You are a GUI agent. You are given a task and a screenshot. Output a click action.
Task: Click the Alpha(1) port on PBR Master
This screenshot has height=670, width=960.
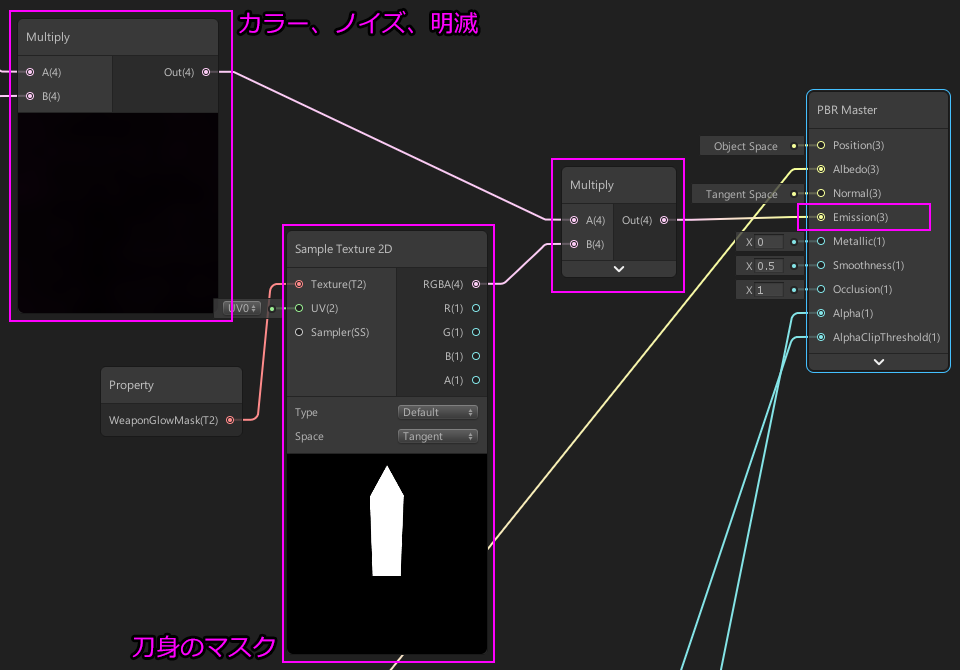[822, 314]
